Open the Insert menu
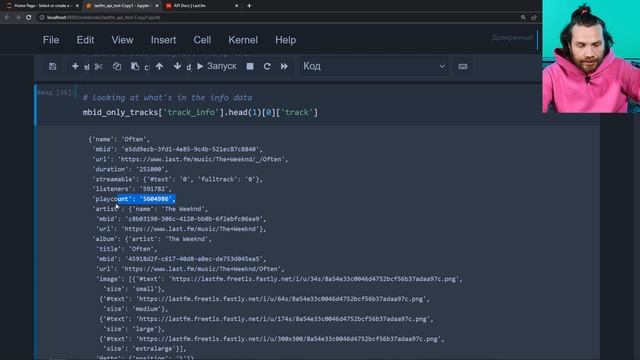Image resolution: width=640 pixels, height=360 pixels. tap(163, 40)
